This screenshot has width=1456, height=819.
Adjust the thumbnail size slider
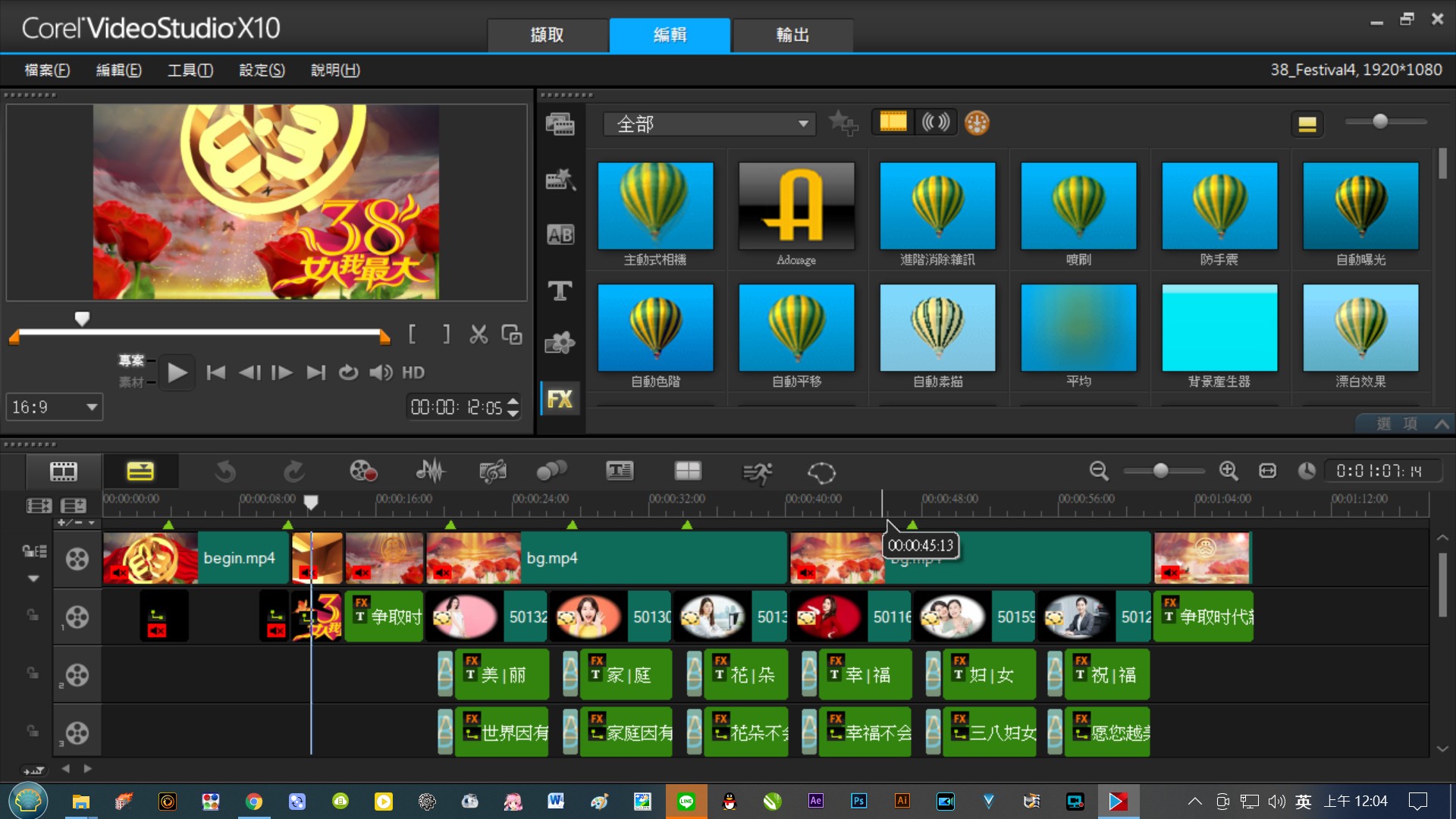pyautogui.click(x=1380, y=121)
